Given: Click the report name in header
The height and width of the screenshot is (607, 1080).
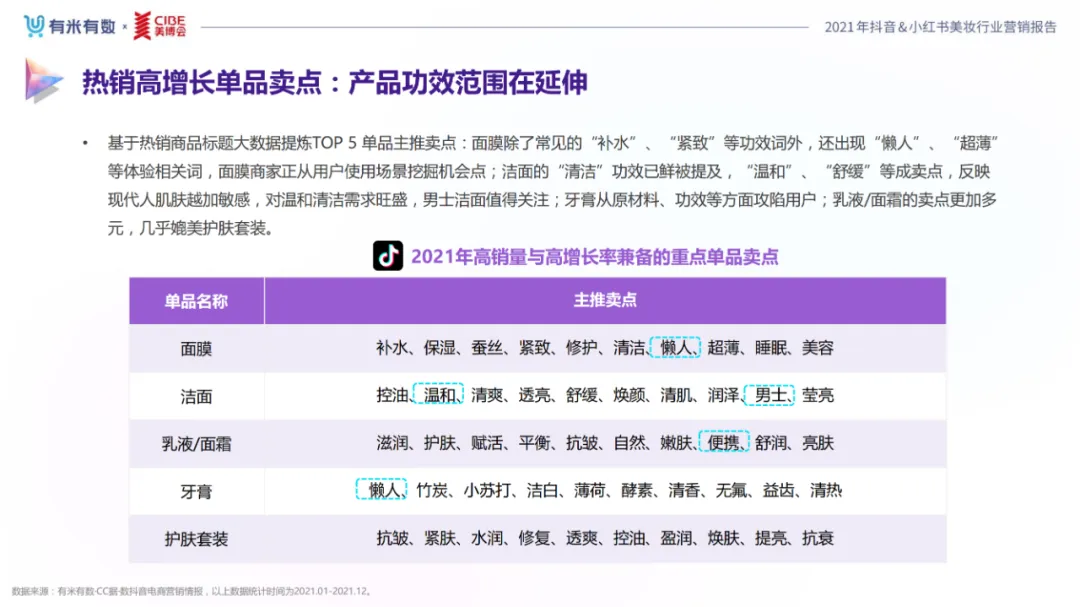Looking at the screenshot, I should (940, 27).
